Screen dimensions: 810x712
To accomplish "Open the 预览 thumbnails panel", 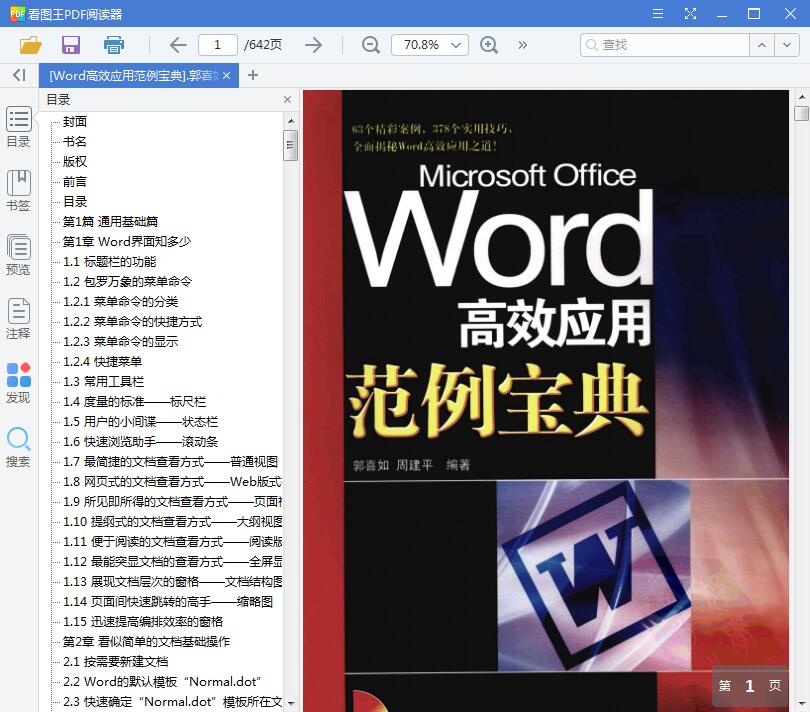I will 19,255.
